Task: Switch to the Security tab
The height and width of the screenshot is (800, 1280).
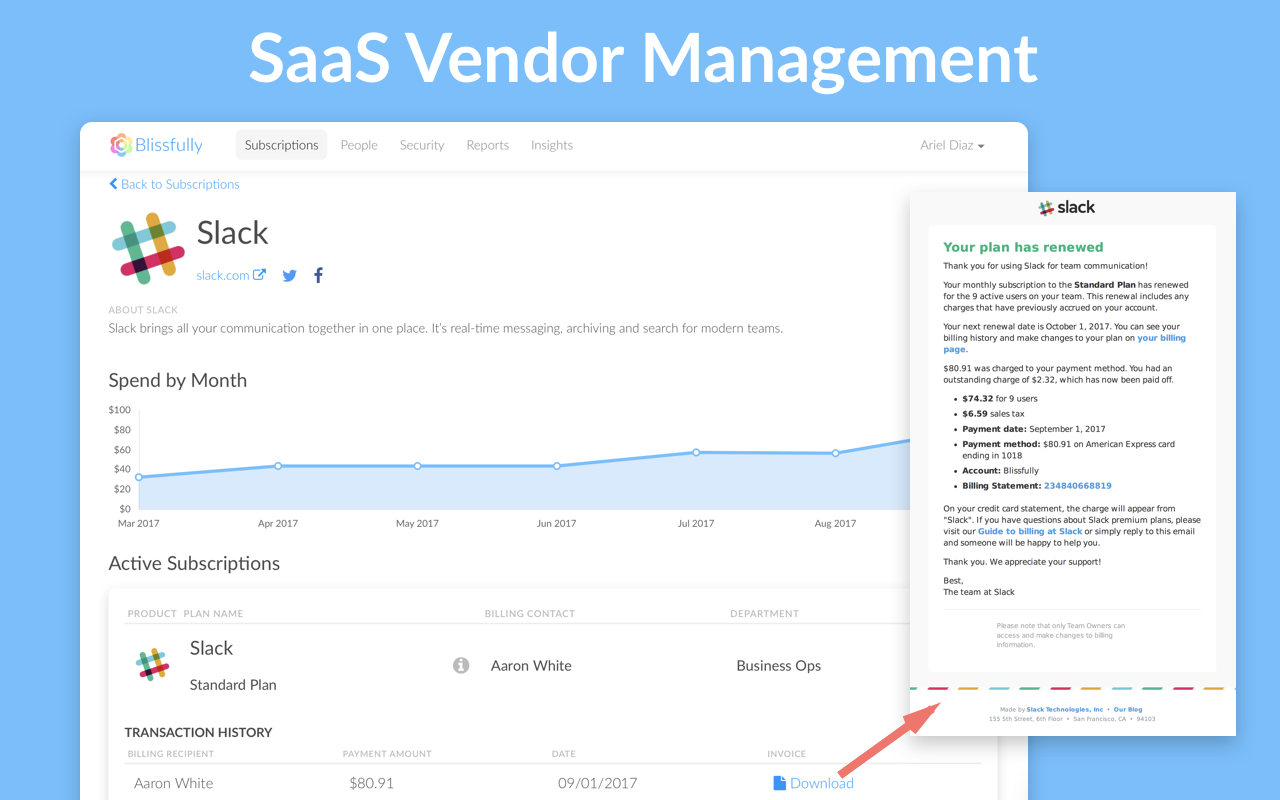Action: (x=422, y=145)
